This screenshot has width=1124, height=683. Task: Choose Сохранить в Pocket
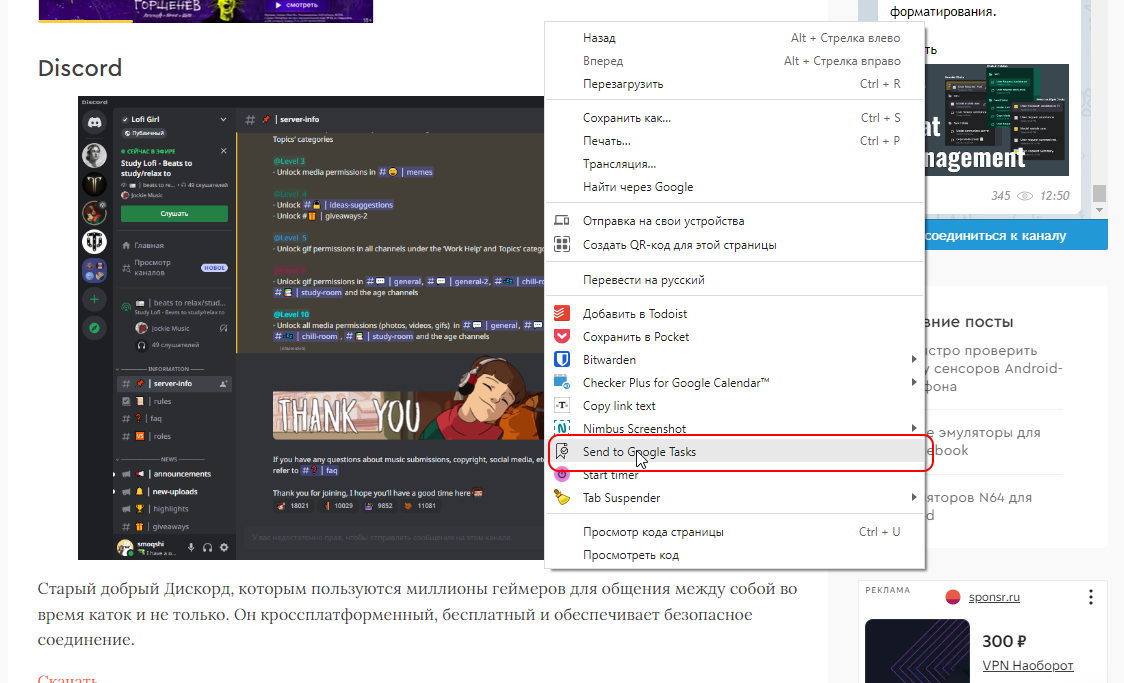point(735,336)
